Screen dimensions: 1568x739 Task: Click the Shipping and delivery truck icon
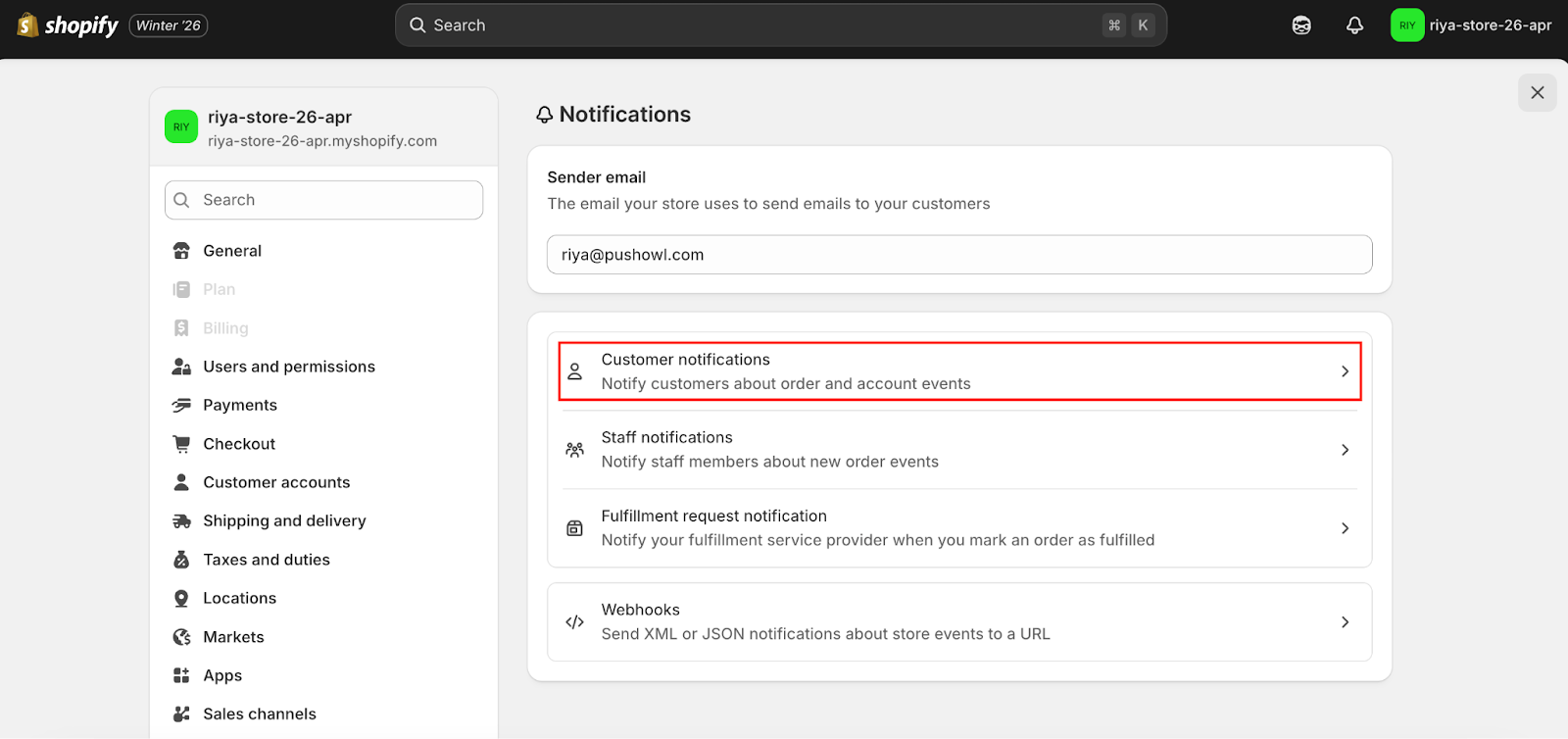click(x=181, y=521)
